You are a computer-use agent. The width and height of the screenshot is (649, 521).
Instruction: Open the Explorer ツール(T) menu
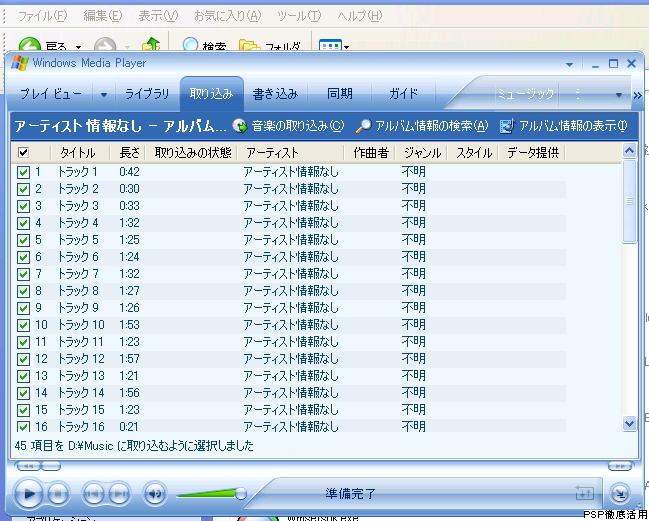coord(298,16)
